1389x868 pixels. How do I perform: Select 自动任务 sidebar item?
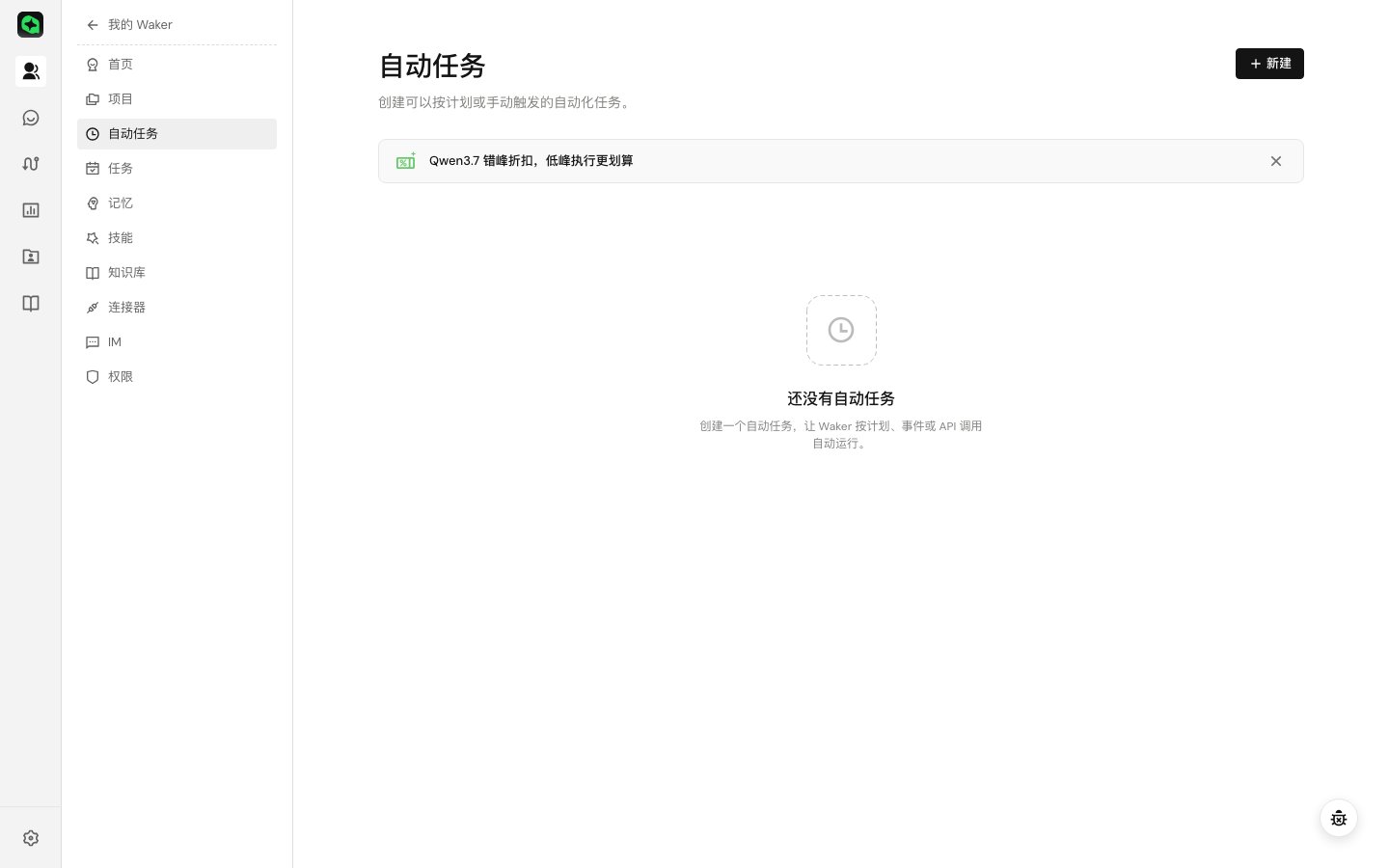177,134
